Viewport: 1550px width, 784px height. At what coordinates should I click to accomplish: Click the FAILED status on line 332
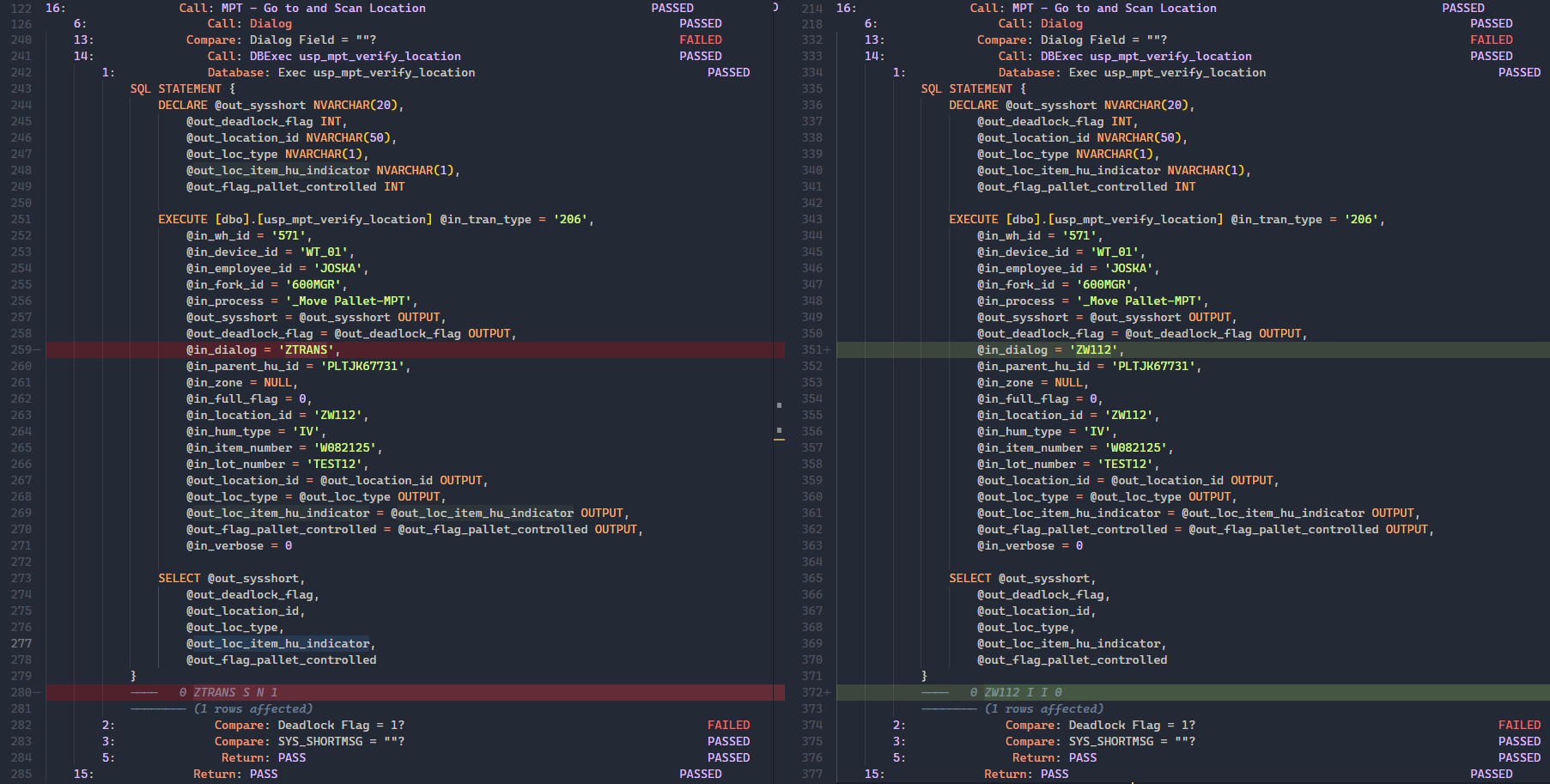[1492, 40]
